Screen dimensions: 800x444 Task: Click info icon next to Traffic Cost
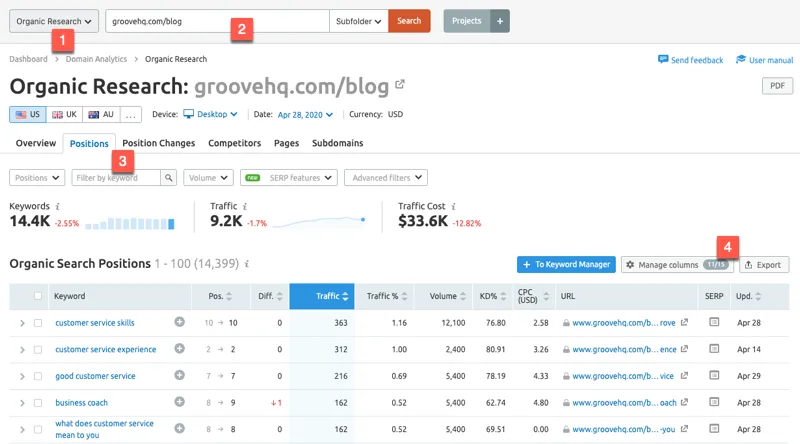454,206
